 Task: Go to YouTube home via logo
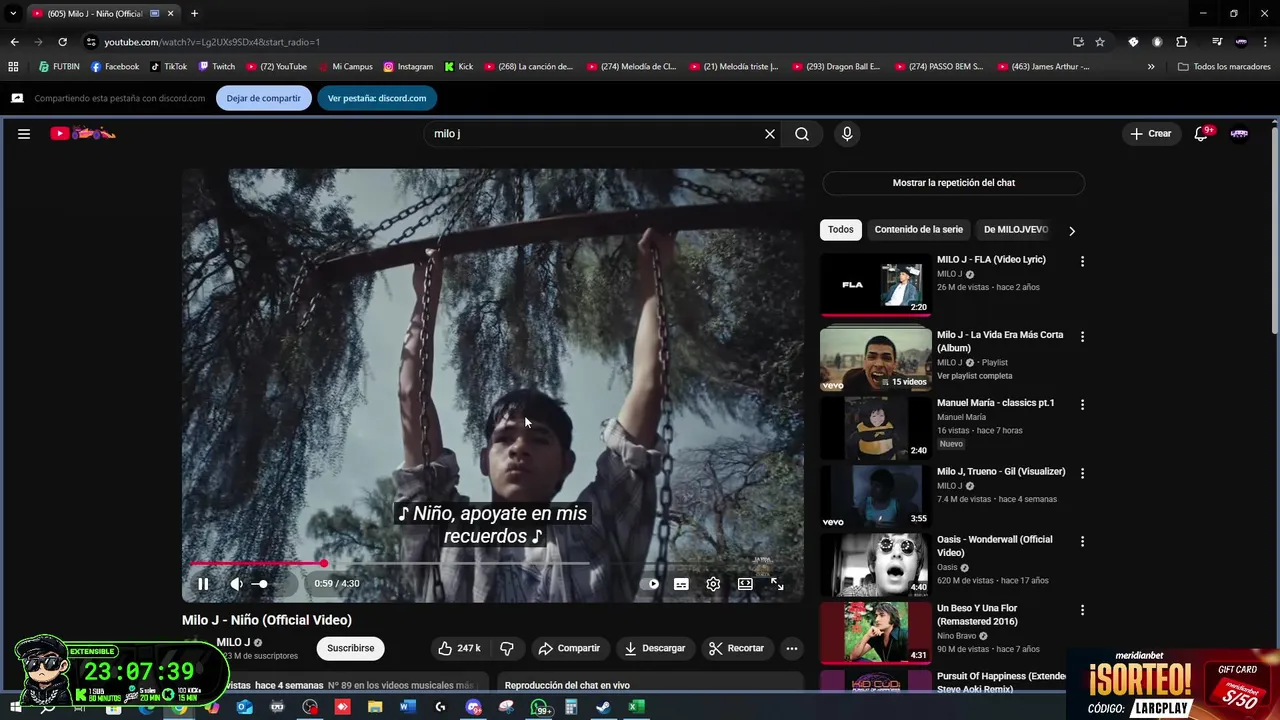[83, 133]
